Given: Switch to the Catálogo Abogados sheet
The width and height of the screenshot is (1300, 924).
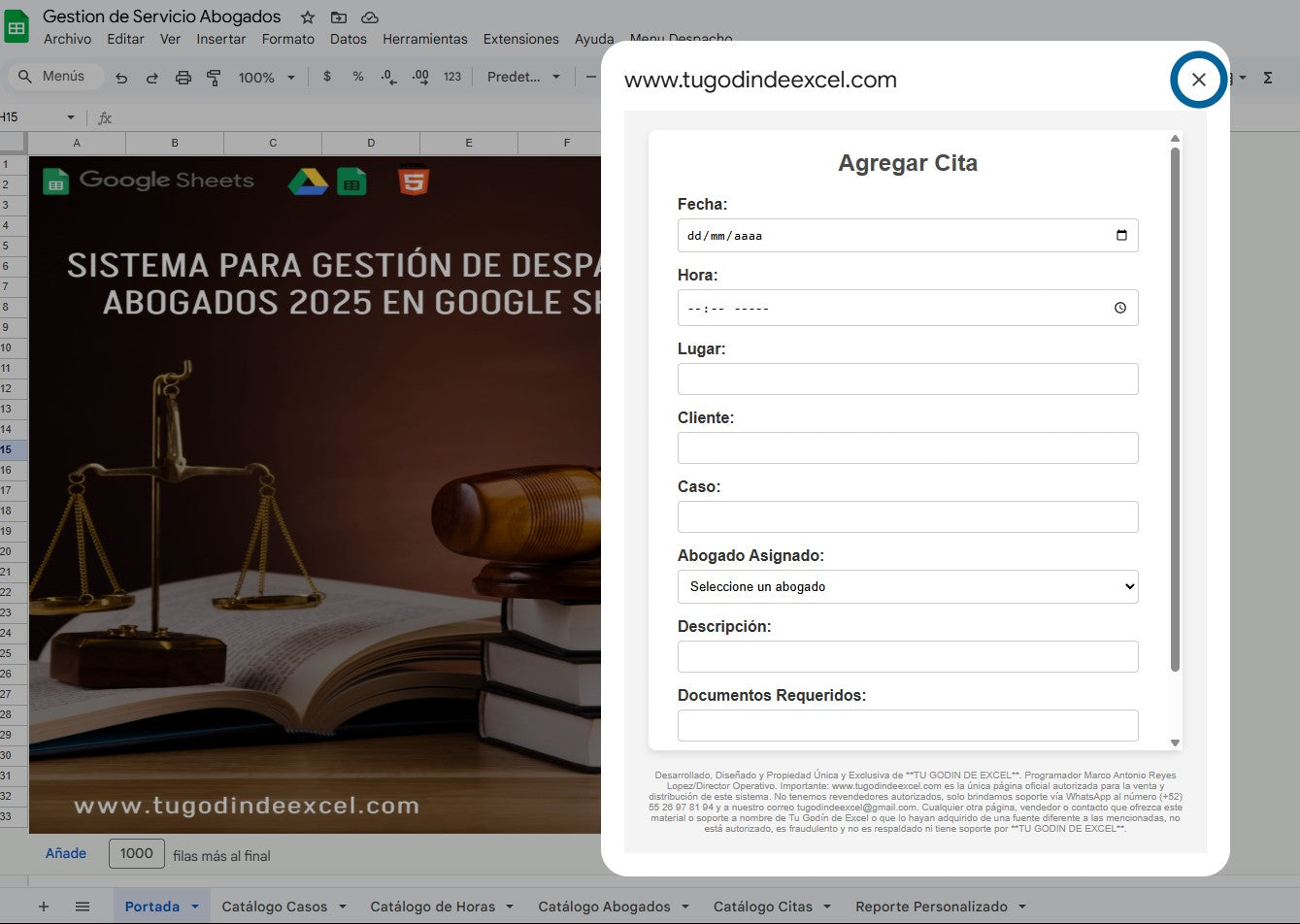Looking at the screenshot, I should click(604, 907).
